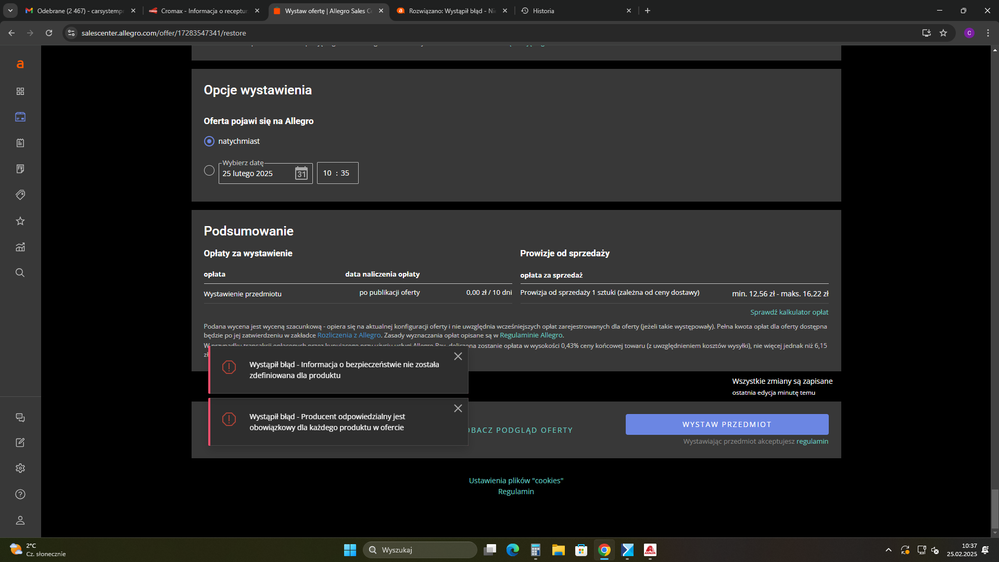Viewport: 999px width, 562px height.
Task: Switch to the Historia tab
Action: pyautogui.click(x=577, y=11)
